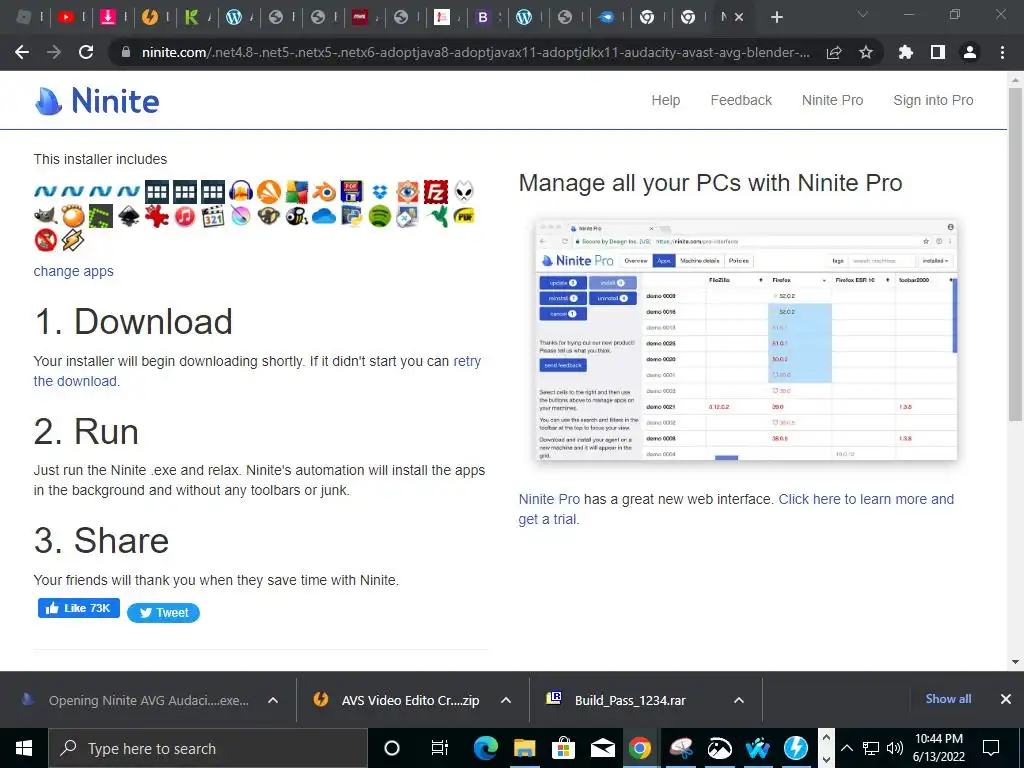Open the Extensions puzzle icon
Screen dimensions: 1024x768
[906, 52]
